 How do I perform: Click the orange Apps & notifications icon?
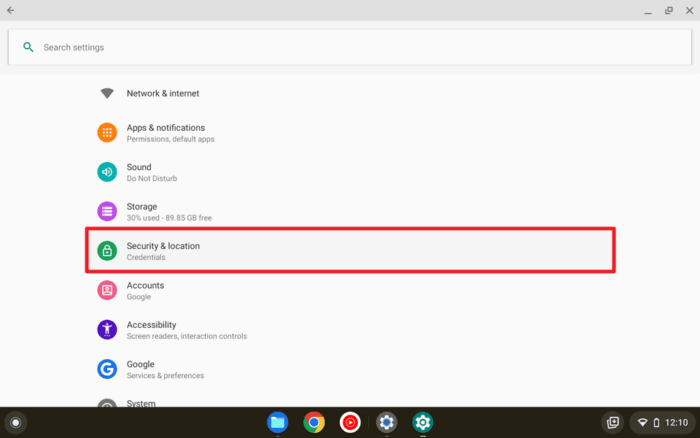107,133
